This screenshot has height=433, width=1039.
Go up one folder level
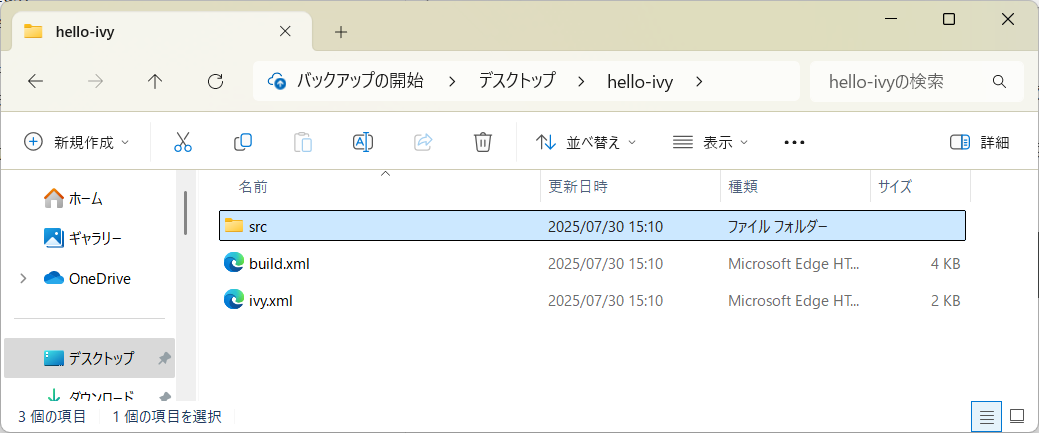pyautogui.click(x=155, y=82)
